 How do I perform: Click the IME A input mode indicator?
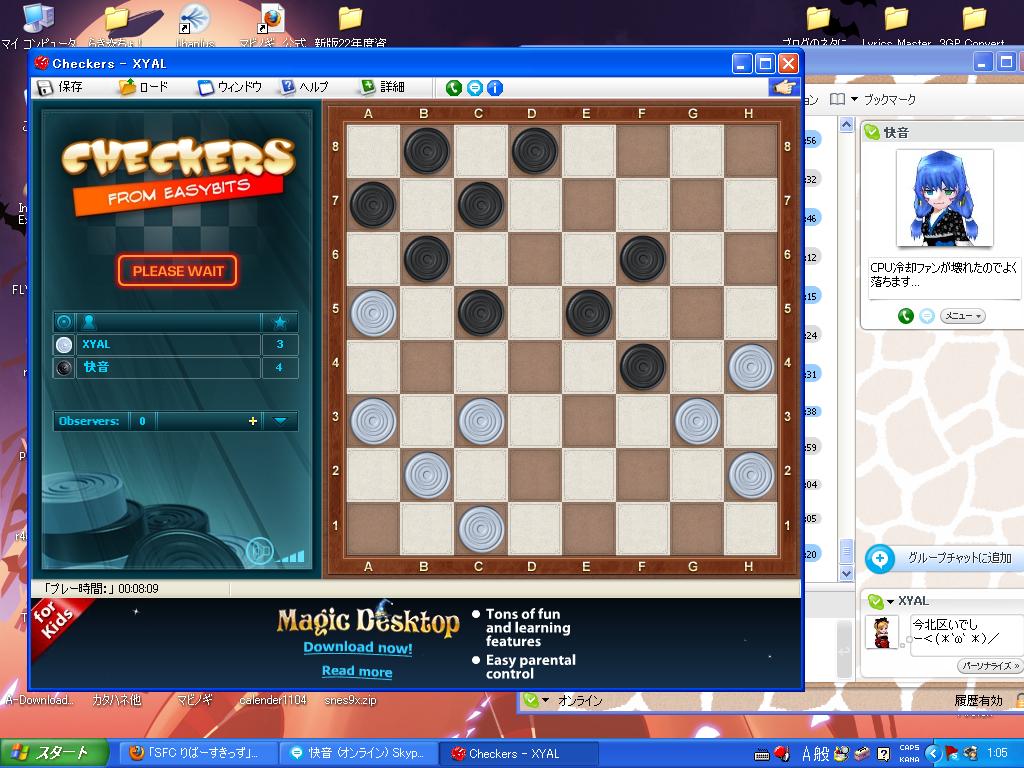point(806,754)
